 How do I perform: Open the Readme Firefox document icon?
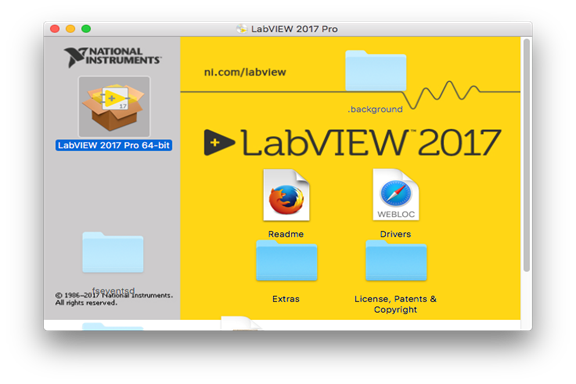(286, 195)
